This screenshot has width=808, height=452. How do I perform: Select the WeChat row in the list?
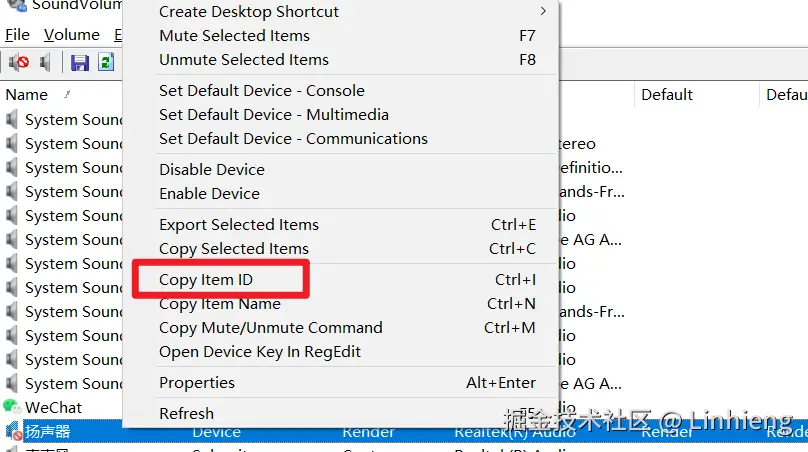tap(54, 408)
